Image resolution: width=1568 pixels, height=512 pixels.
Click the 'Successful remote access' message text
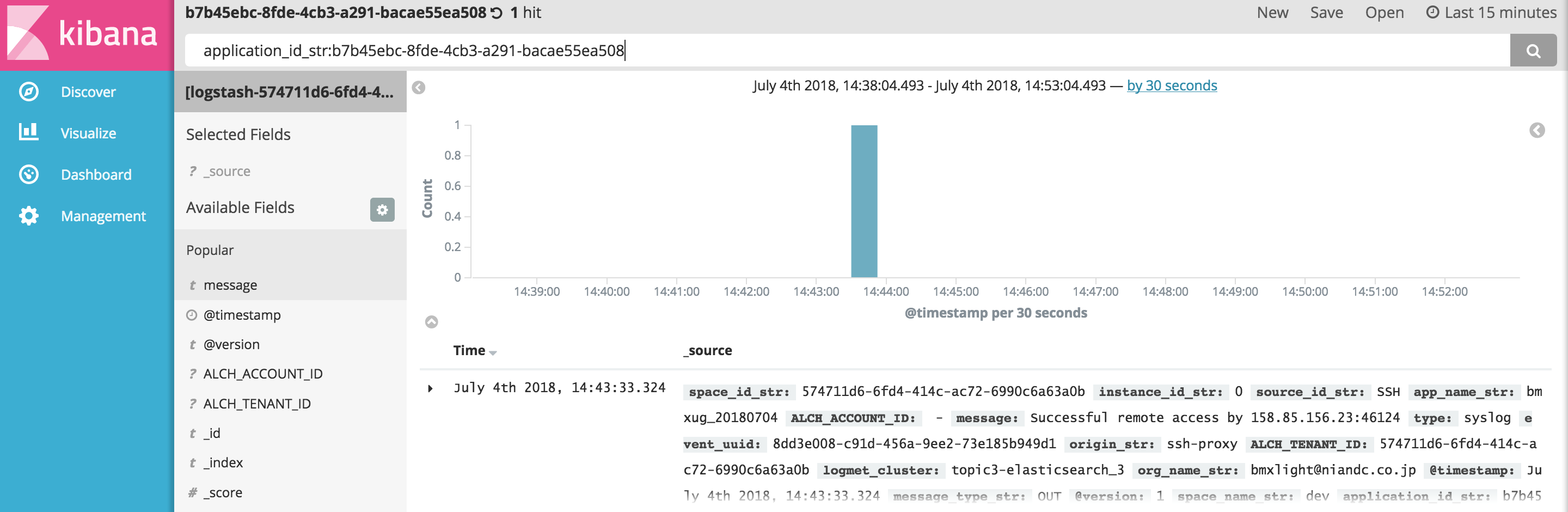pyautogui.click(x=1215, y=418)
